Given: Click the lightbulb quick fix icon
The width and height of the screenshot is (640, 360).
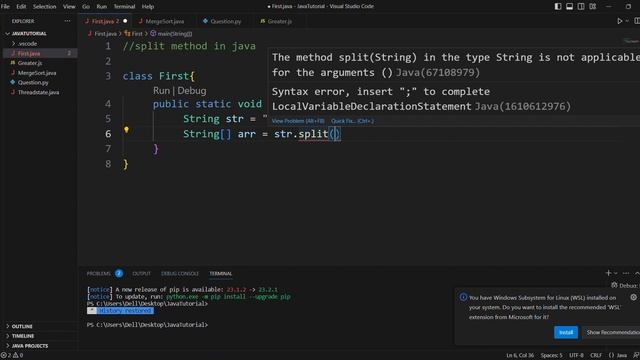Looking at the screenshot, I should click(127, 130).
